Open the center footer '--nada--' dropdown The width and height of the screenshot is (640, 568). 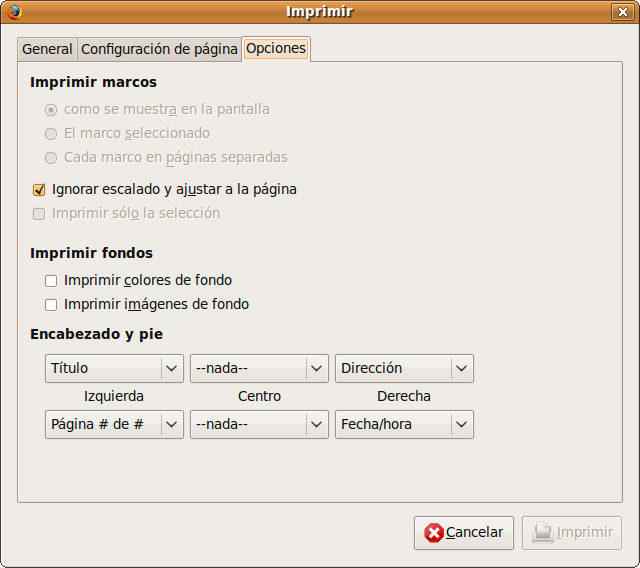[x=259, y=424]
